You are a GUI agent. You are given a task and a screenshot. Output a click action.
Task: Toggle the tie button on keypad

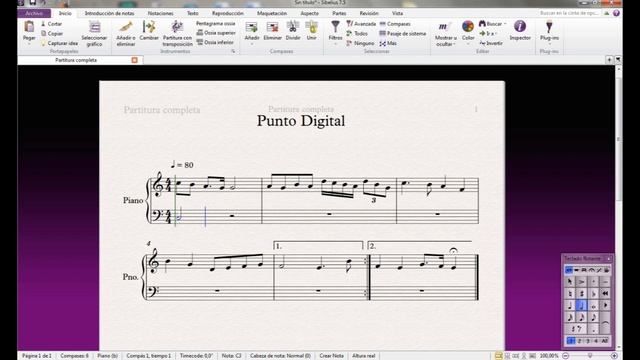(x=605, y=323)
